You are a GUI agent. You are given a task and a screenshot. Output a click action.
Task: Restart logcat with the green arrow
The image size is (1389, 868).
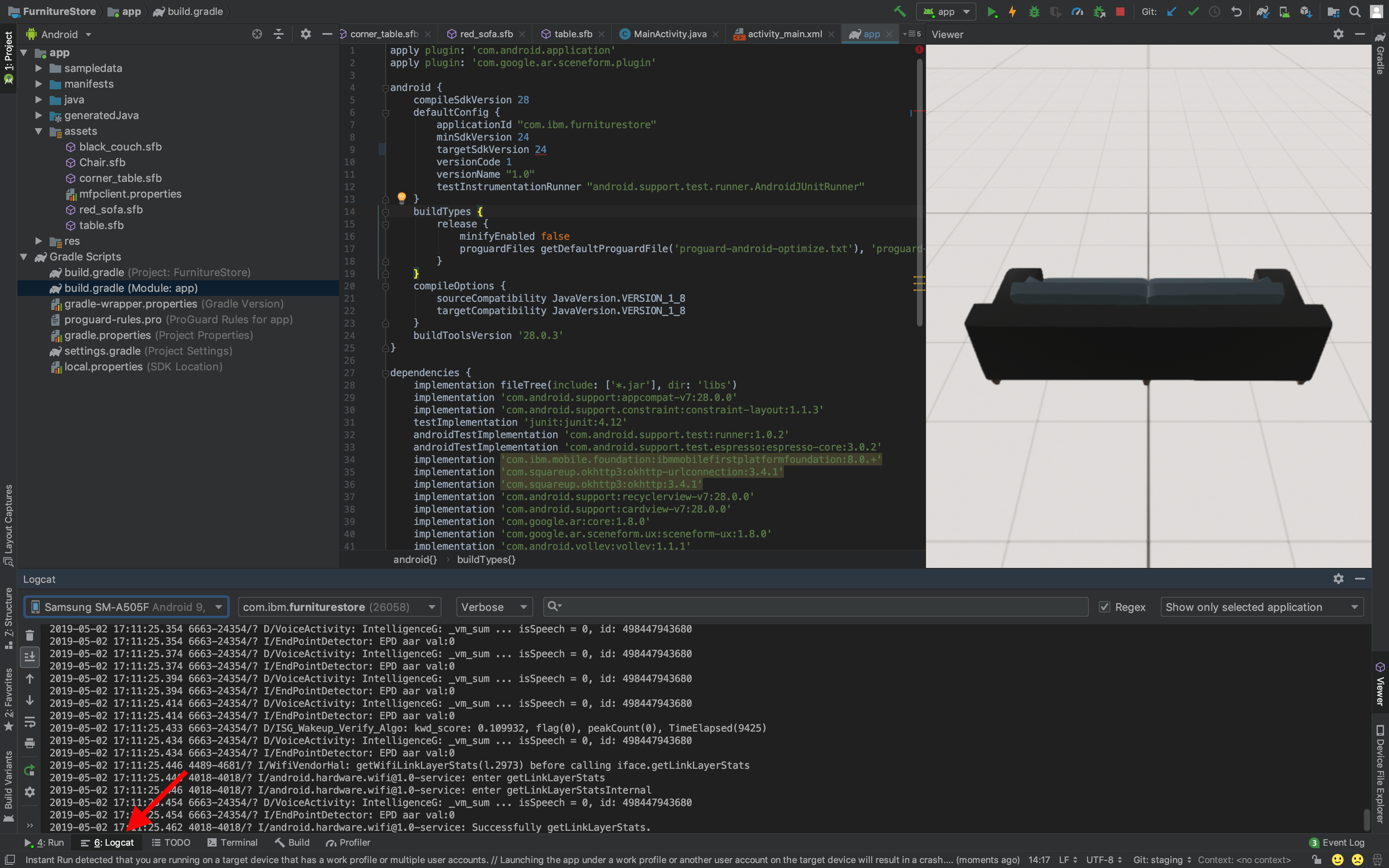coord(30,770)
